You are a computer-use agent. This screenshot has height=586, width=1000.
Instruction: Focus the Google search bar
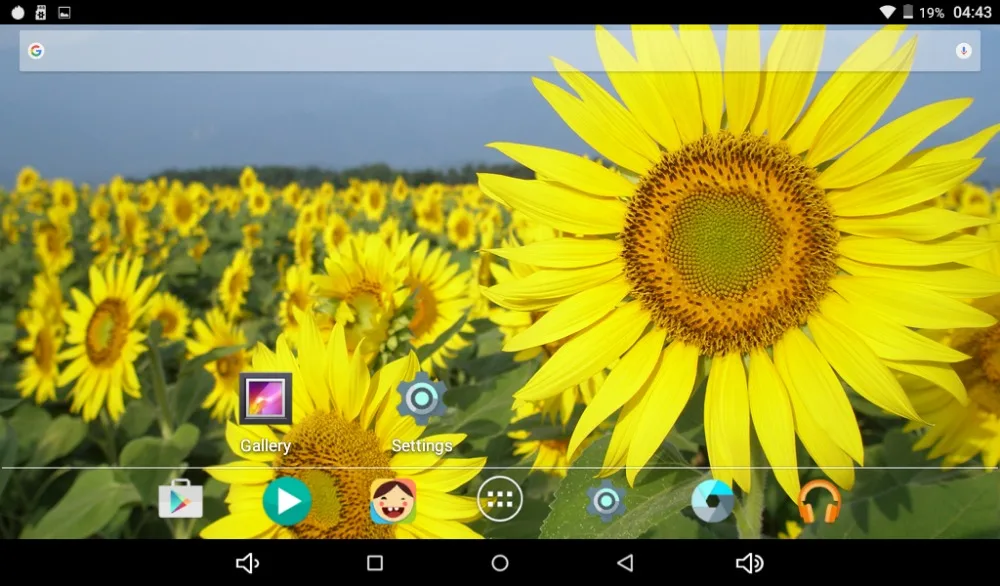point(500,51)
